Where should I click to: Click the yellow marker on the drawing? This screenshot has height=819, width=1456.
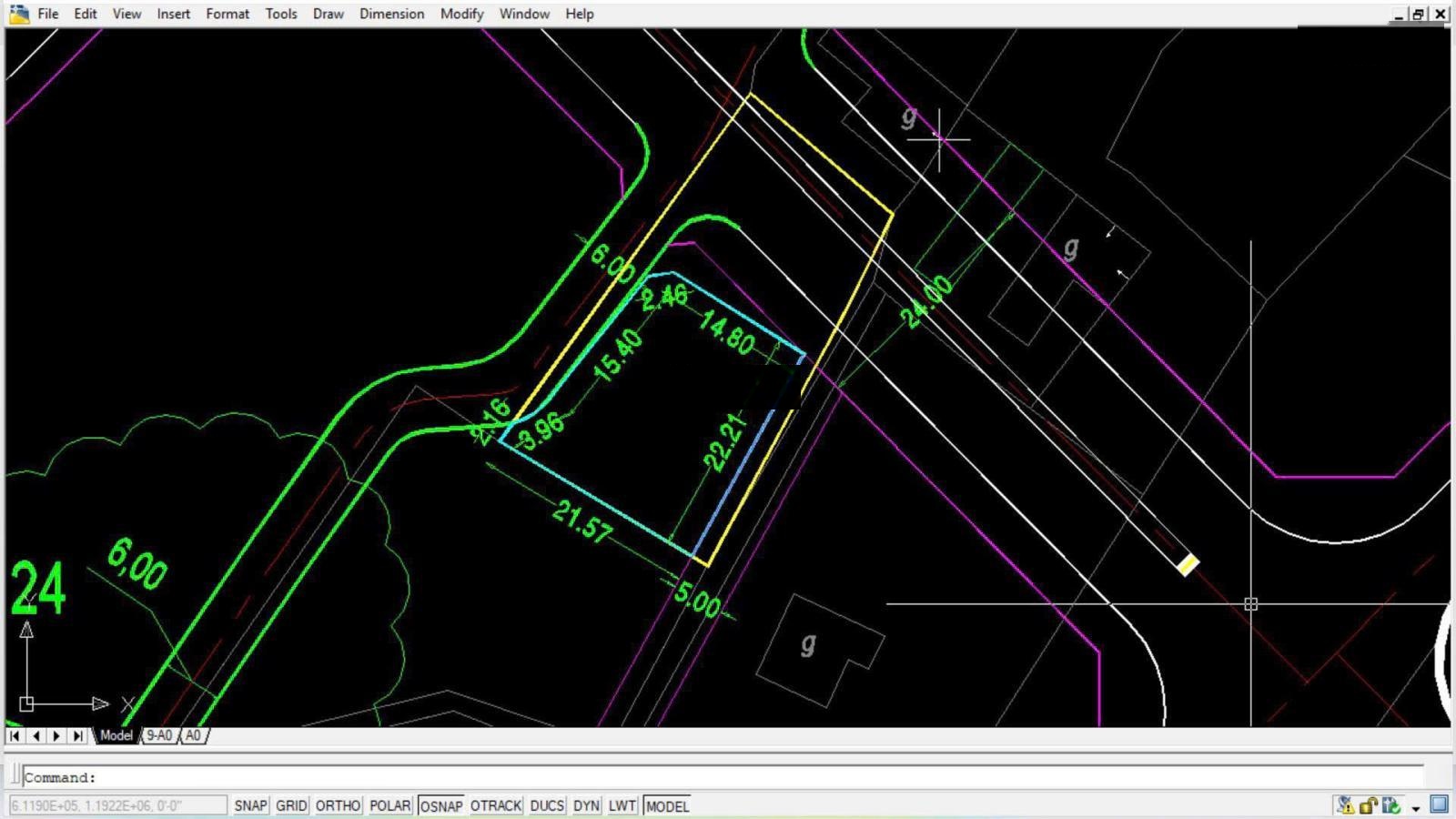pos(1188,565)
